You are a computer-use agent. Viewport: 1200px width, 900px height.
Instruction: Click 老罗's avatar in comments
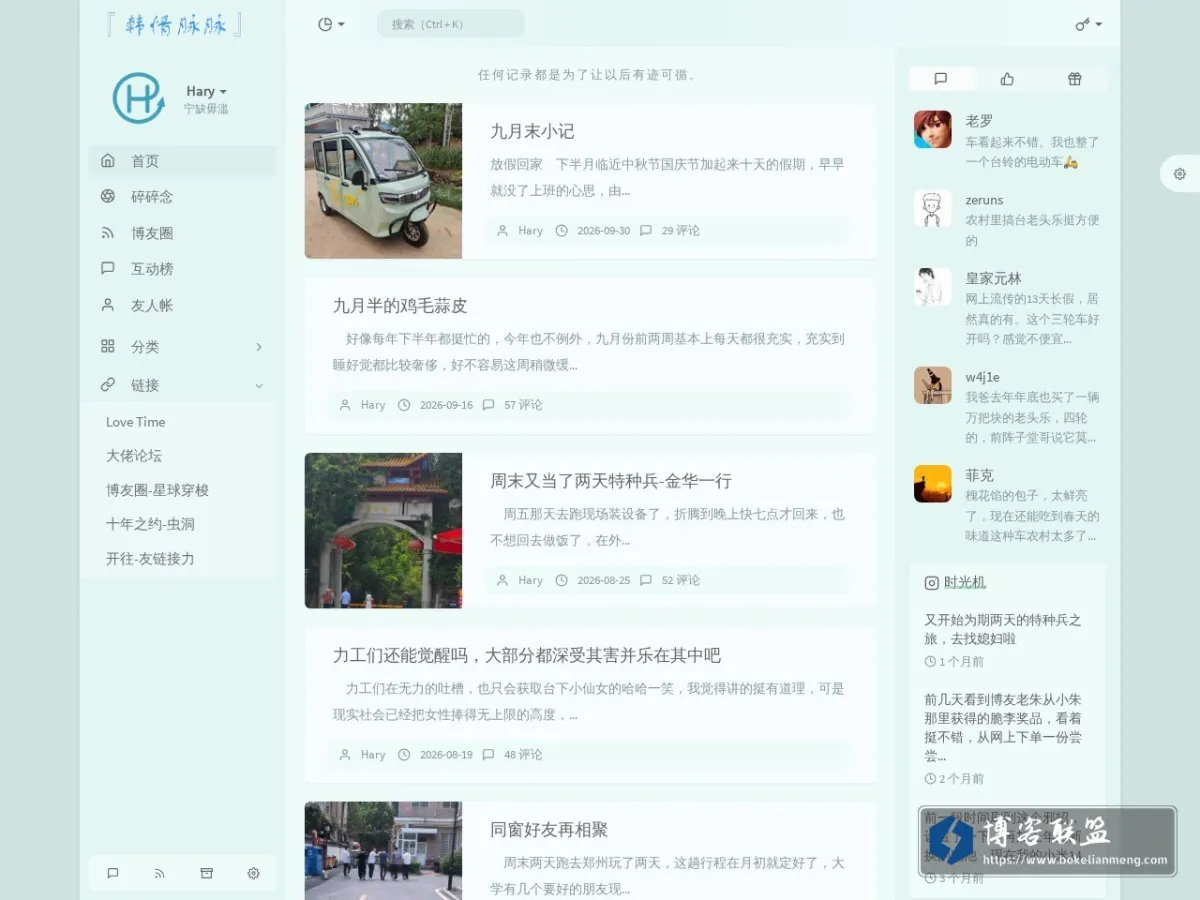pyautogui.click(x=933, y=129)
